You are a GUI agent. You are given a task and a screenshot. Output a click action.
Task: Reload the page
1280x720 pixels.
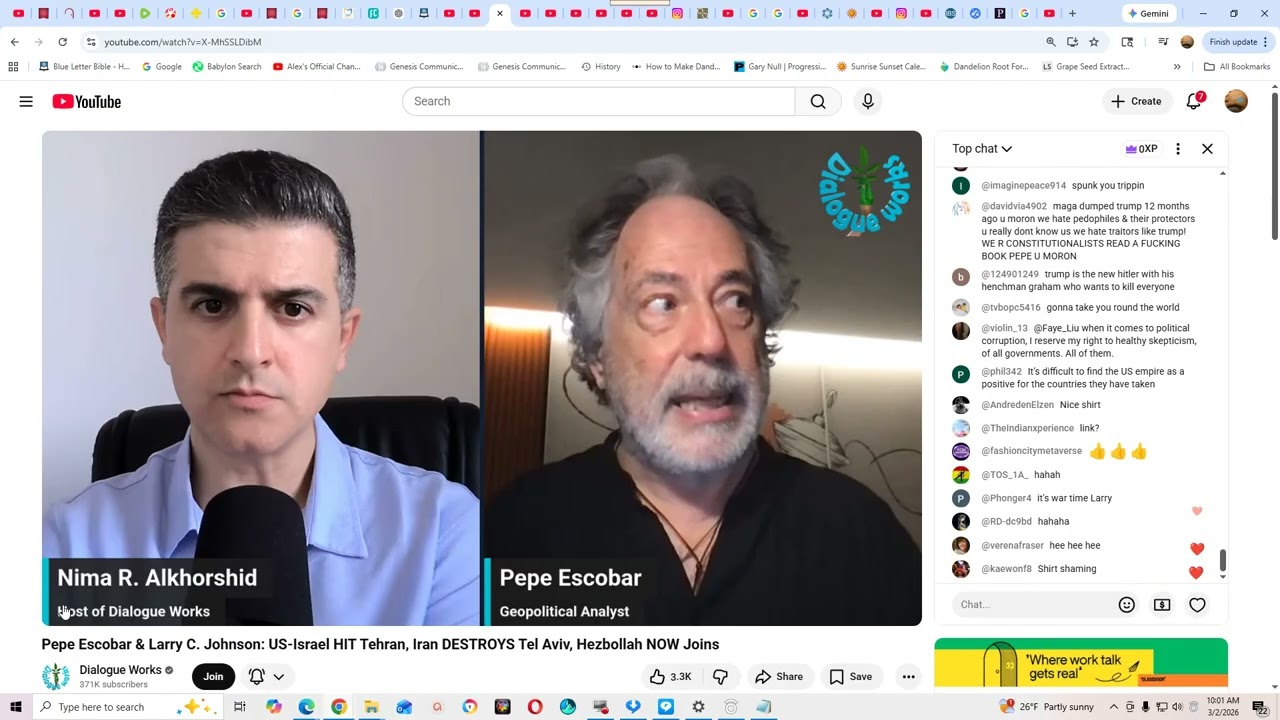[62, 42]
